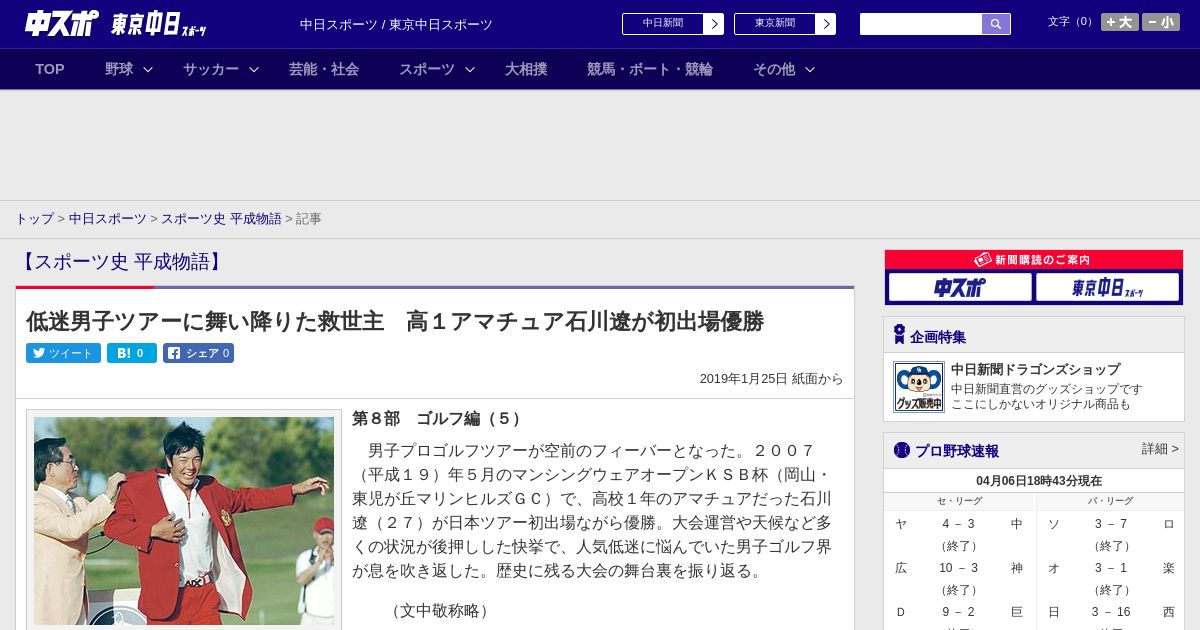
Task: Bookmark article with Hatena B! button
Action: pos(132,353)
